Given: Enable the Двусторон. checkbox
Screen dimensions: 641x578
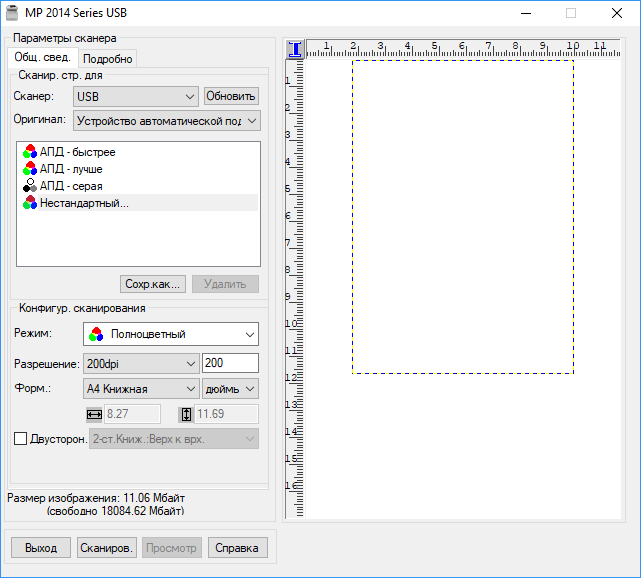Looking at the screenshot, I should [x=20, y=439].
